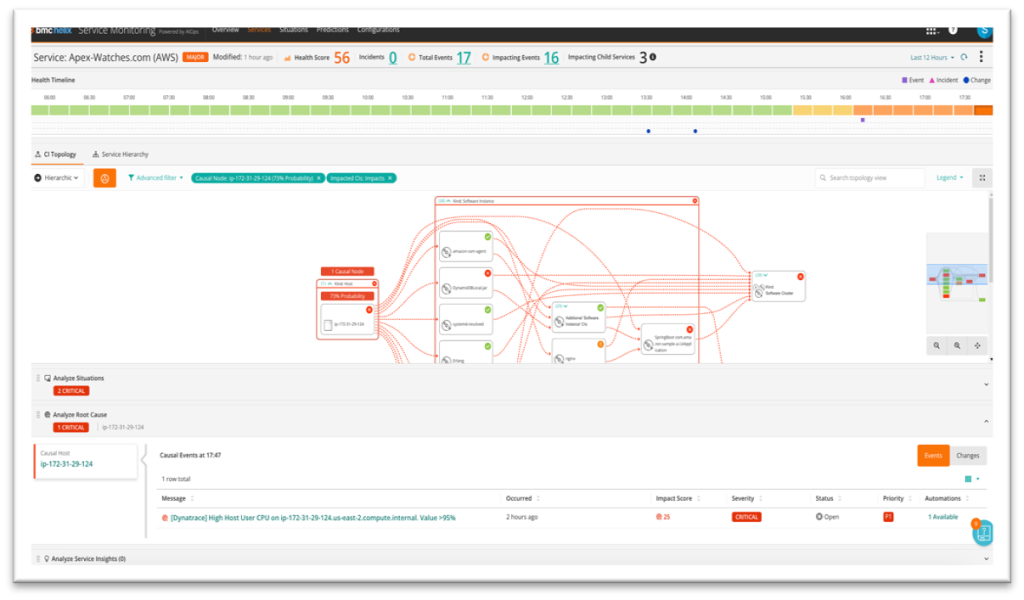Select the nginx node in topology
The width and height of the screenshot is (1024, 600).
579,351
